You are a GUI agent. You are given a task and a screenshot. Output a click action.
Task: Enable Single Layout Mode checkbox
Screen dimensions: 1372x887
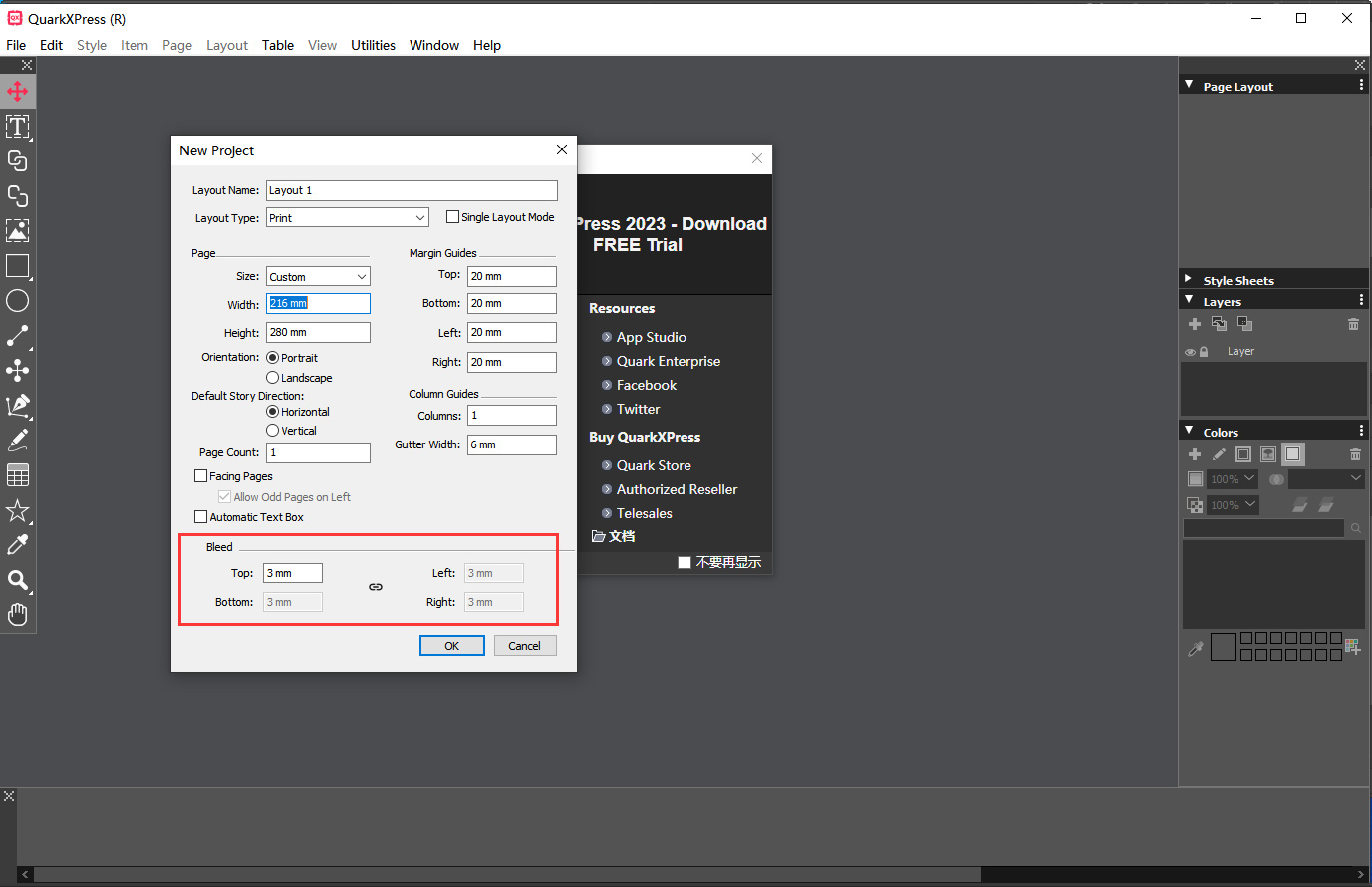pyautogui.click(x=452, y=217)
